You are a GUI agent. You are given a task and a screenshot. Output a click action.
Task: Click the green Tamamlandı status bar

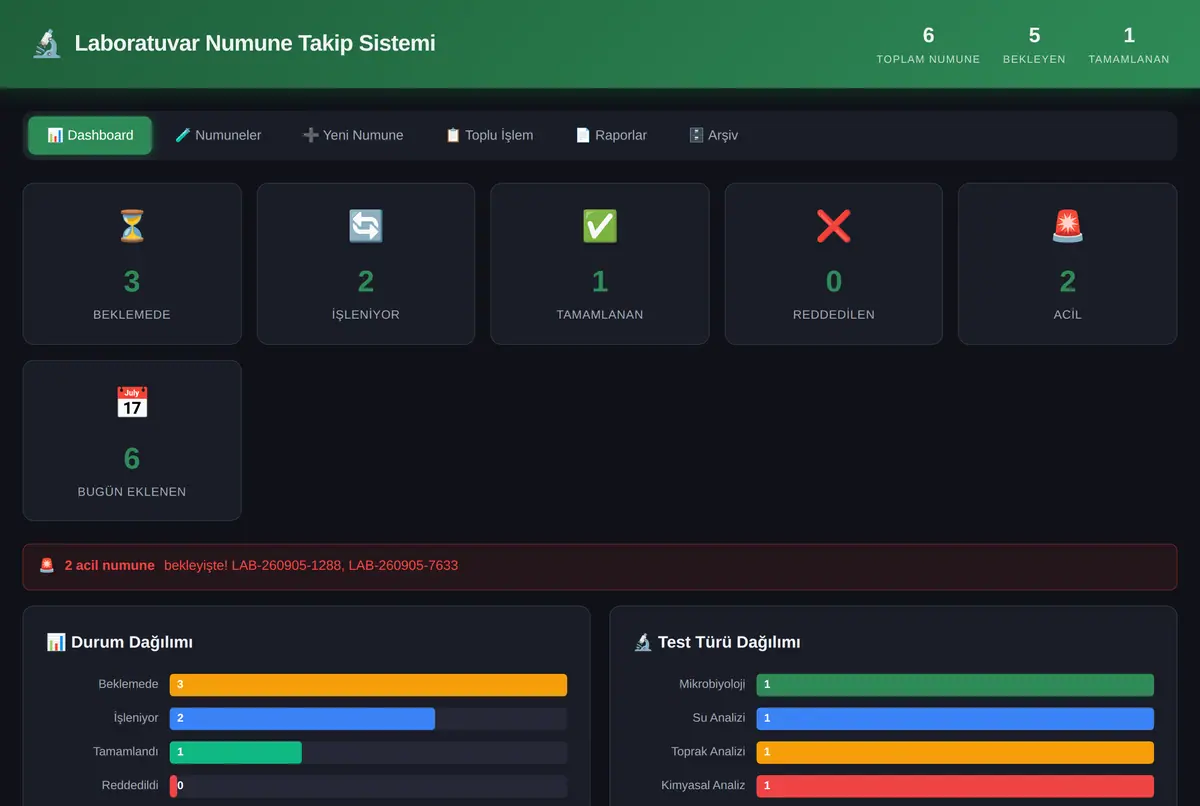coord(236,753)
